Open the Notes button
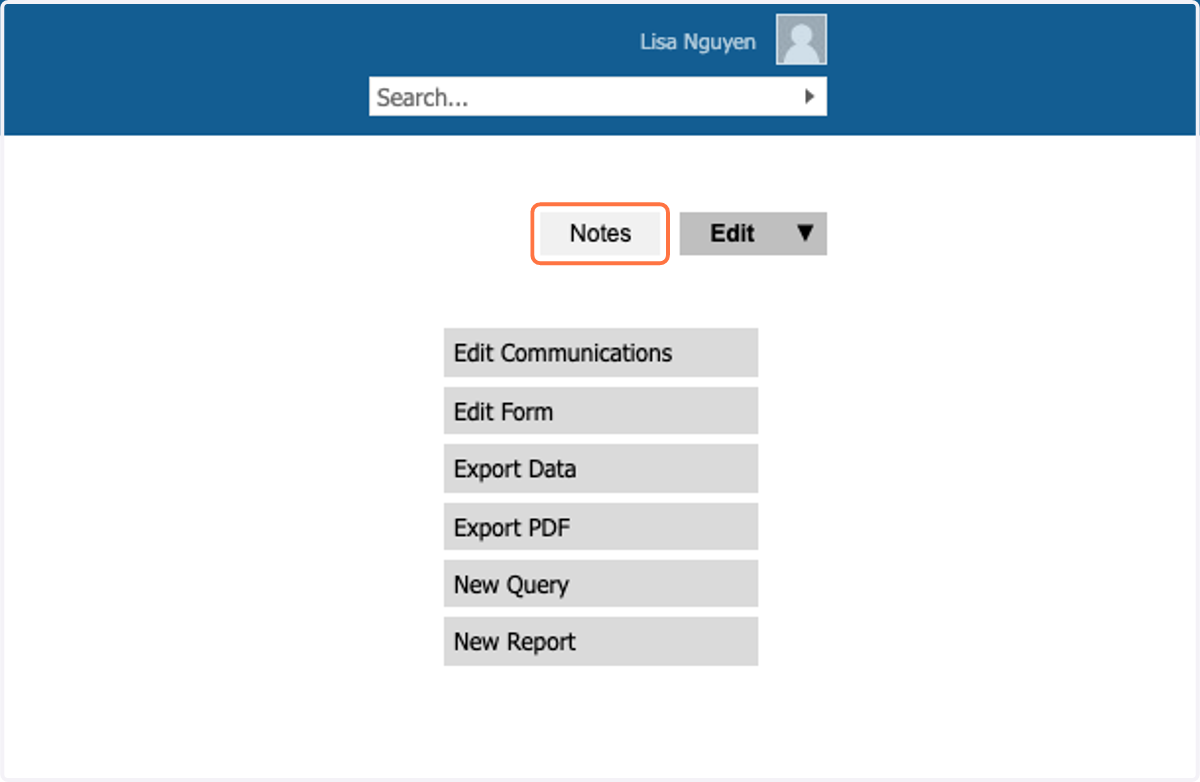Viewport: 1200px width, 782px height. 600,233
